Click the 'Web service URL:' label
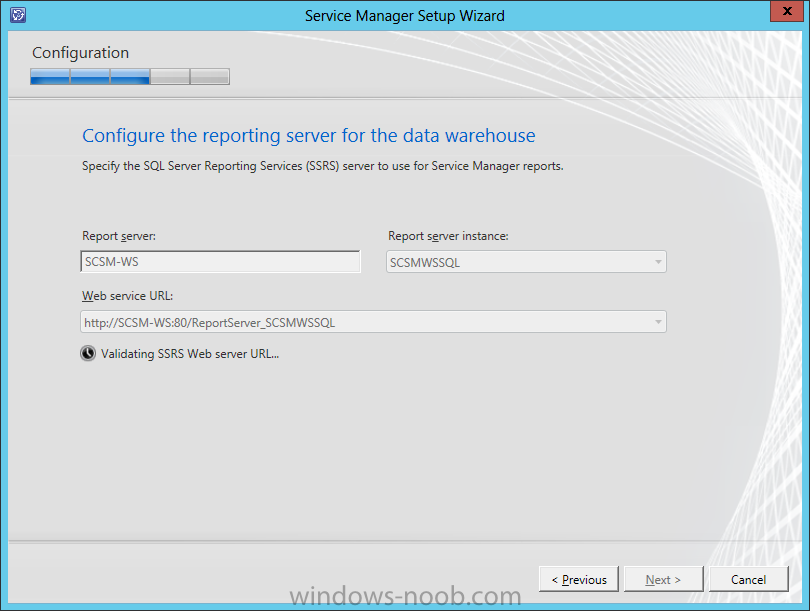 coord(128,296)
